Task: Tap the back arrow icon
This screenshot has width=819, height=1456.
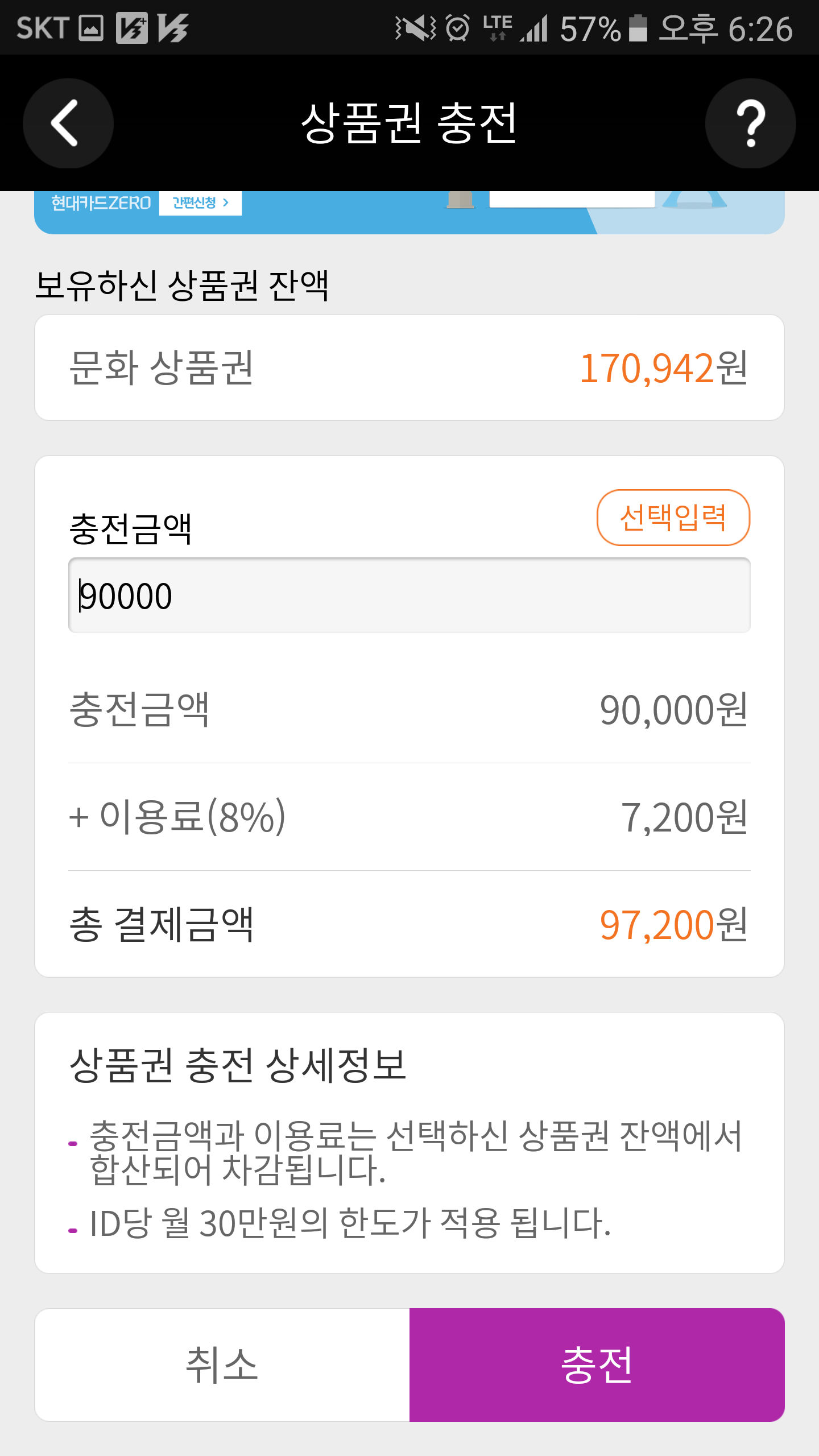Action: click(x=68, y=123)
